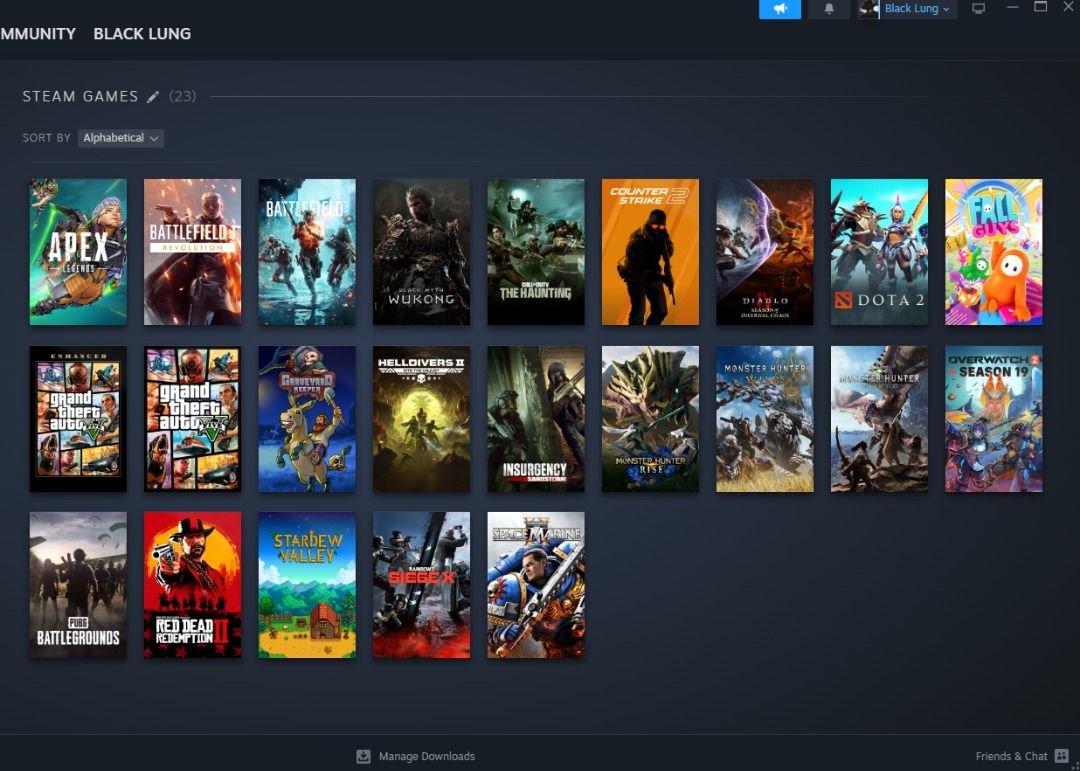Image resolution: width=1080 pixels, height=771 pixels.
Task: Click the (23) game count label
Action: click(183, 96)
